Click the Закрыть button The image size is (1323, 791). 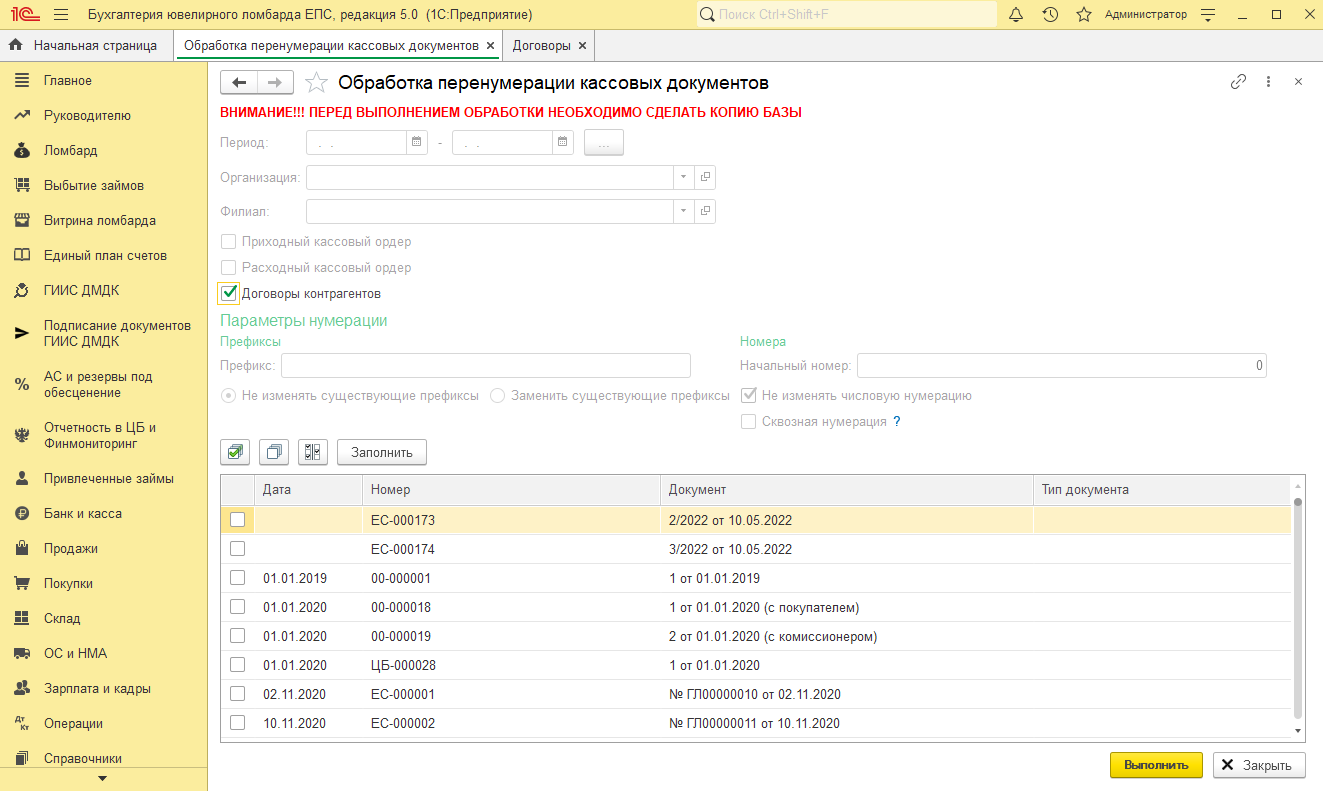click(1259, 765)
